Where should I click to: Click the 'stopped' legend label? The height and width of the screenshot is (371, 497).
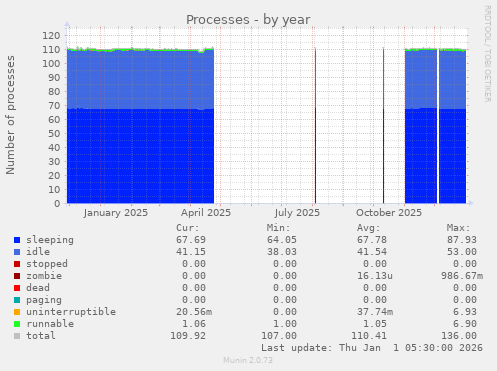47,264
